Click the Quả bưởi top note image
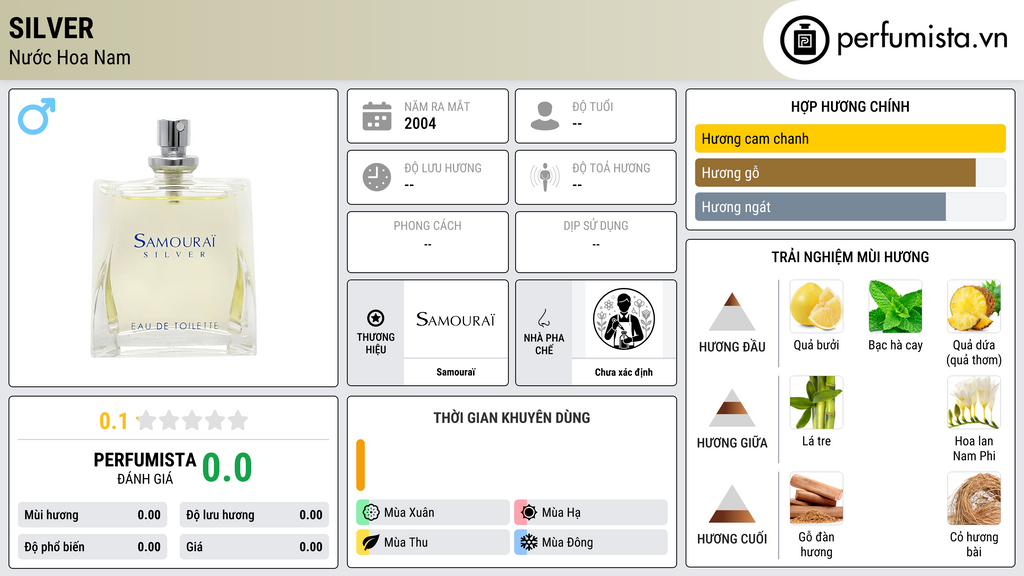 816,306
